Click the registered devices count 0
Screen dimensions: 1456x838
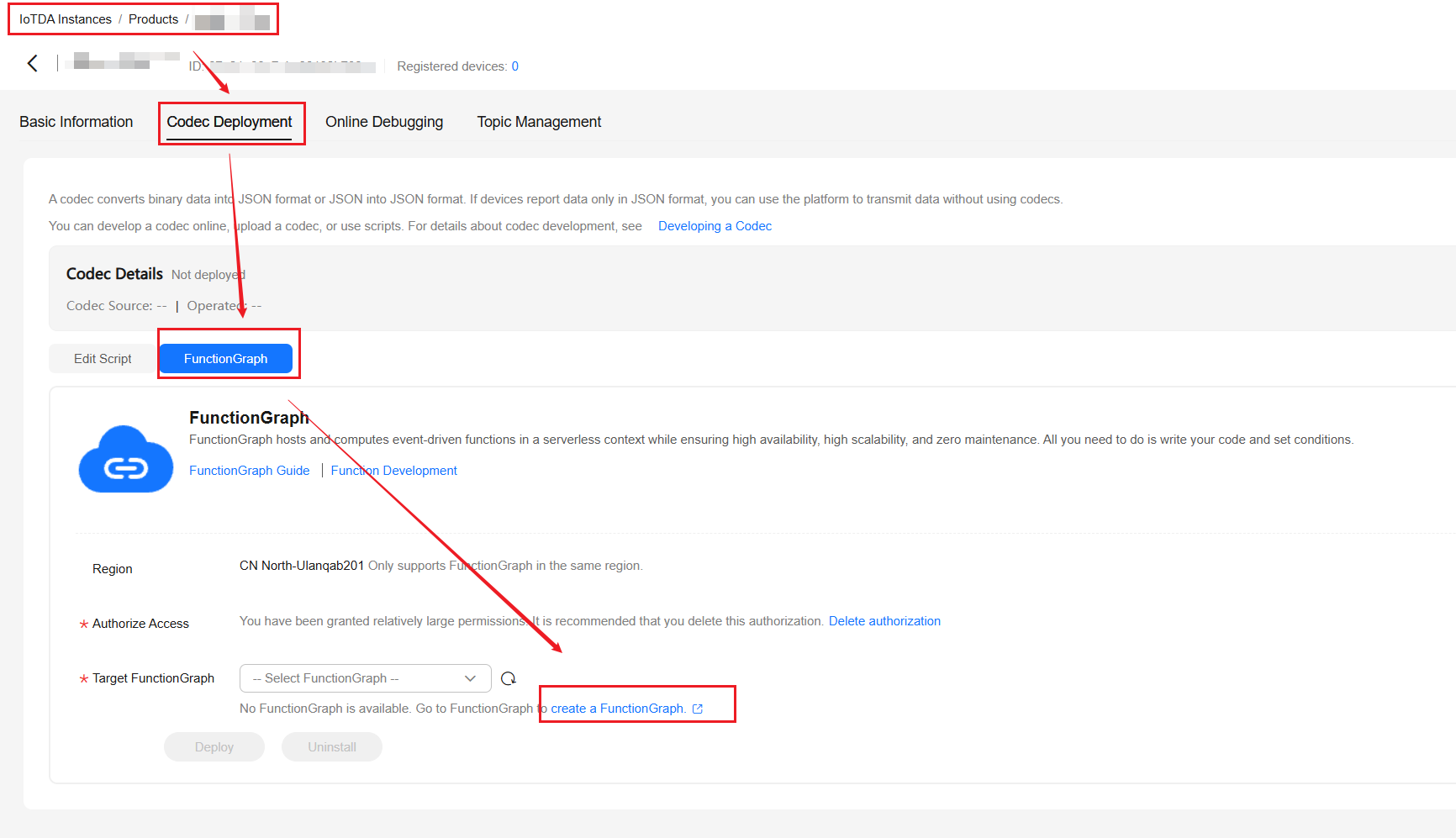[515, 66]
